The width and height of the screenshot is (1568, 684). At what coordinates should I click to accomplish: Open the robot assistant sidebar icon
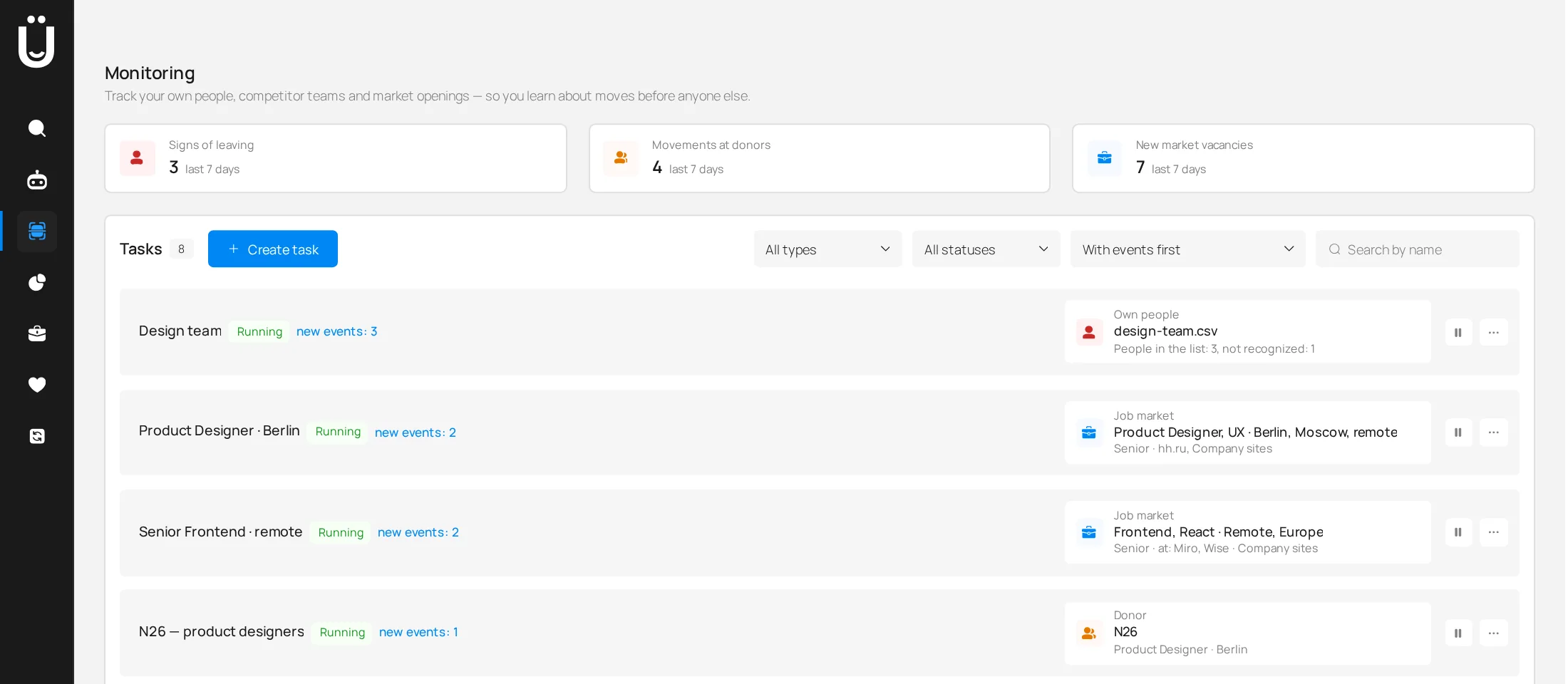(x=37, y=180)
